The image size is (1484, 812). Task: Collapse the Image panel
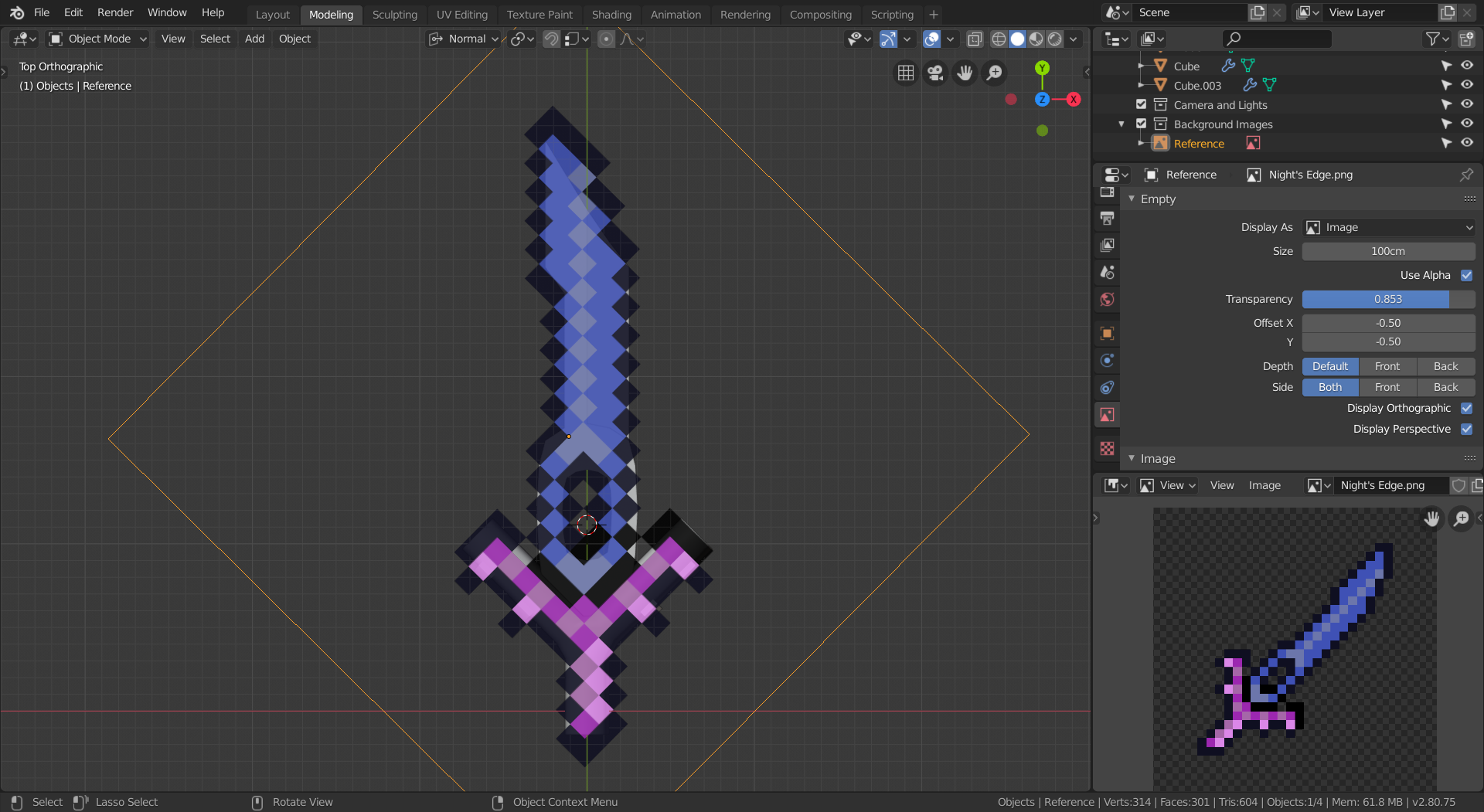click(x=1132, y=459)
